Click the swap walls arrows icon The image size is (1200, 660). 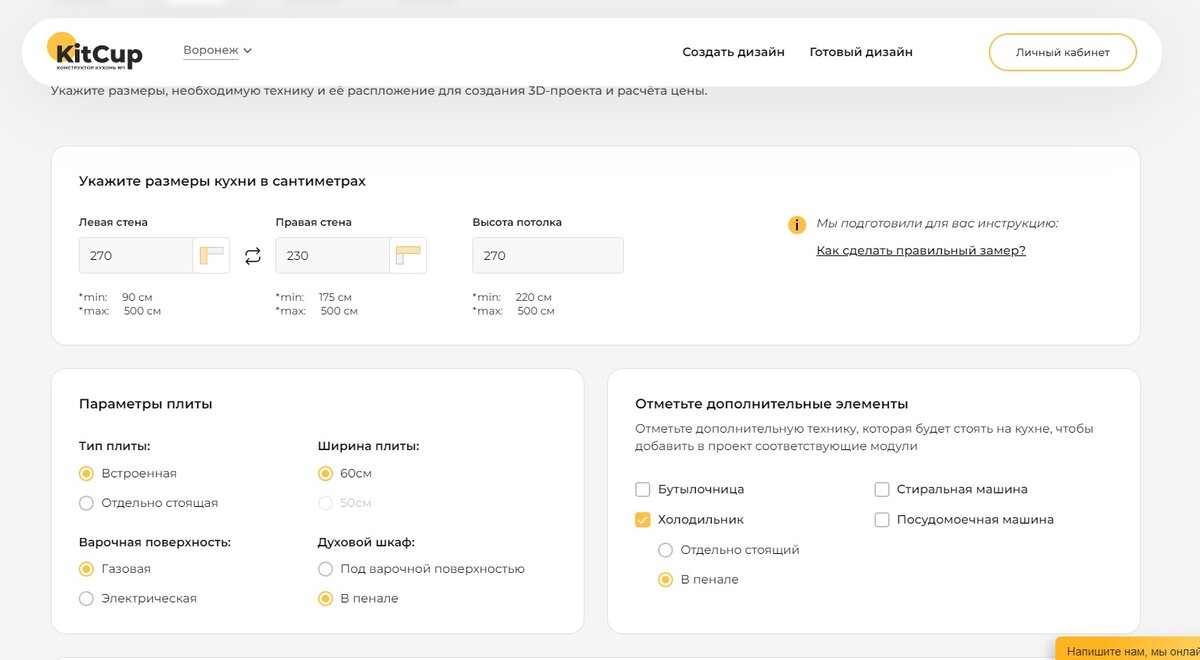[253, 256]
